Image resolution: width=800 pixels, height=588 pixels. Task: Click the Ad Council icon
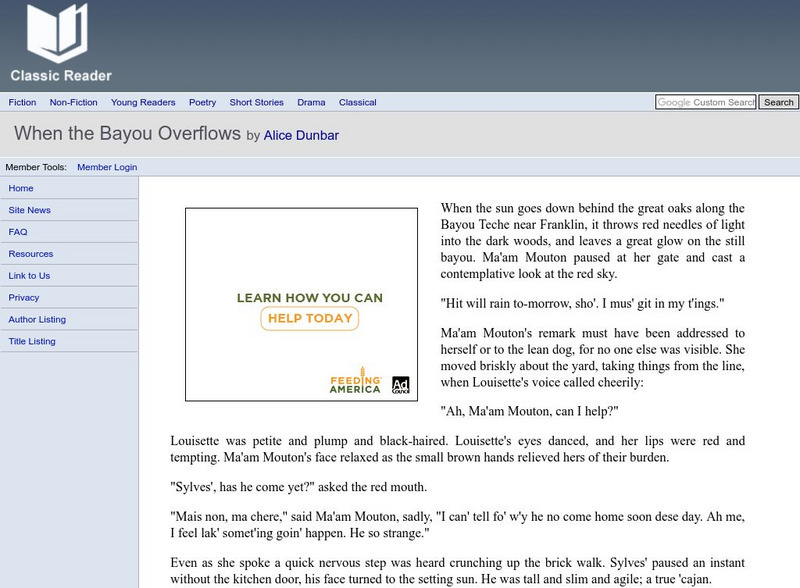click(x=399, y=382)
